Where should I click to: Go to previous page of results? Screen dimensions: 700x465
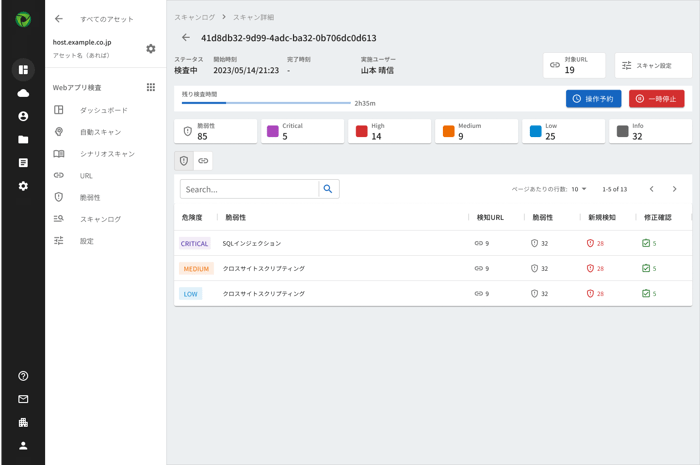(652, 189)
